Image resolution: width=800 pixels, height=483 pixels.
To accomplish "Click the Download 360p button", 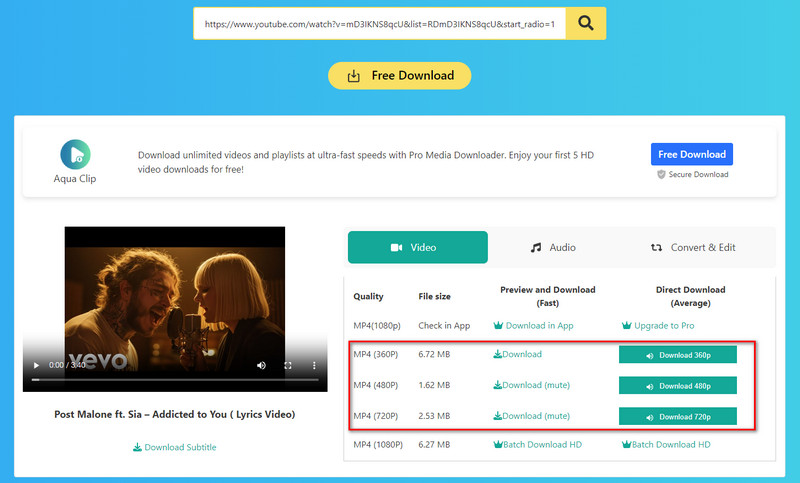I will click(678, 355).
